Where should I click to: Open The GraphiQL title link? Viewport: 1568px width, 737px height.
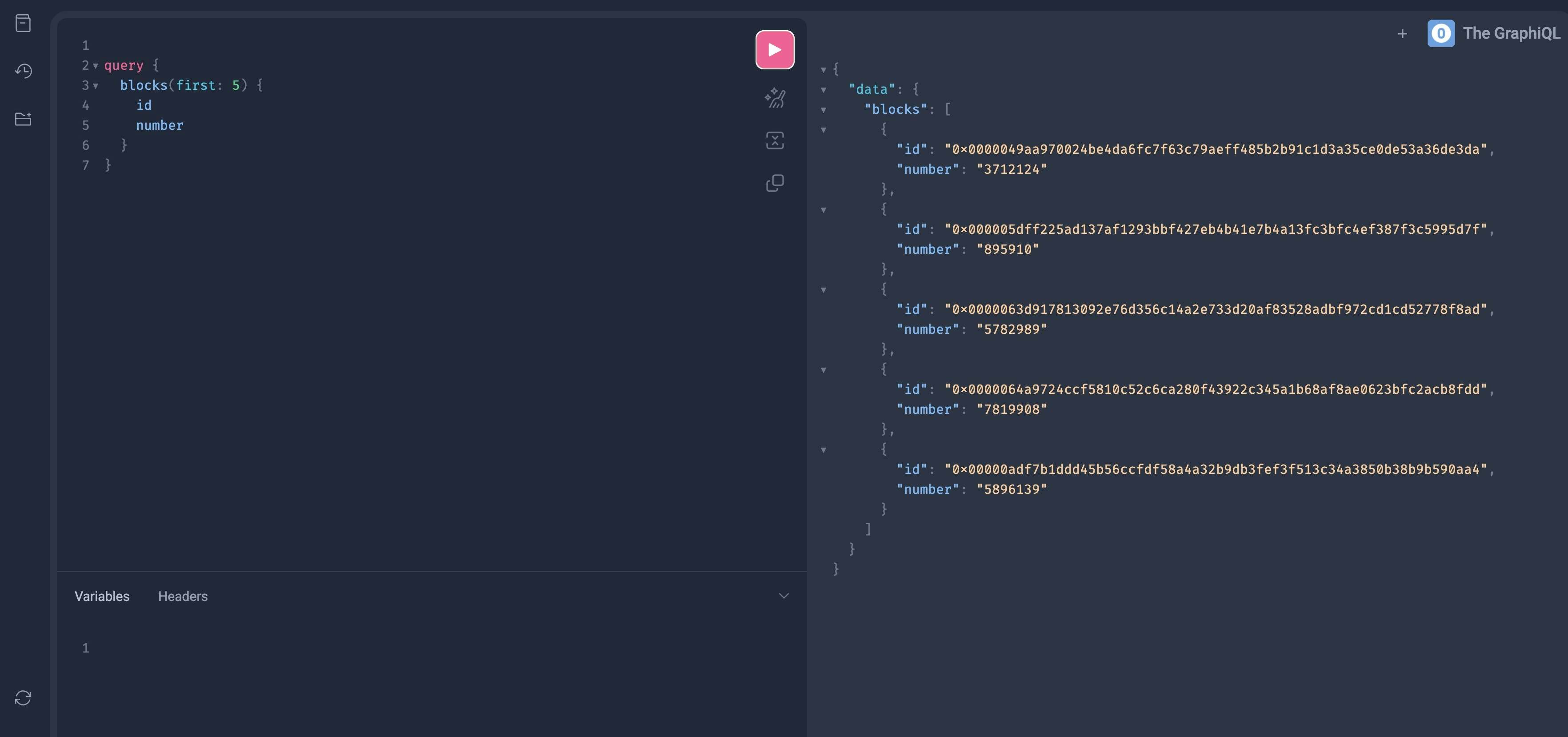[1512, 33]
